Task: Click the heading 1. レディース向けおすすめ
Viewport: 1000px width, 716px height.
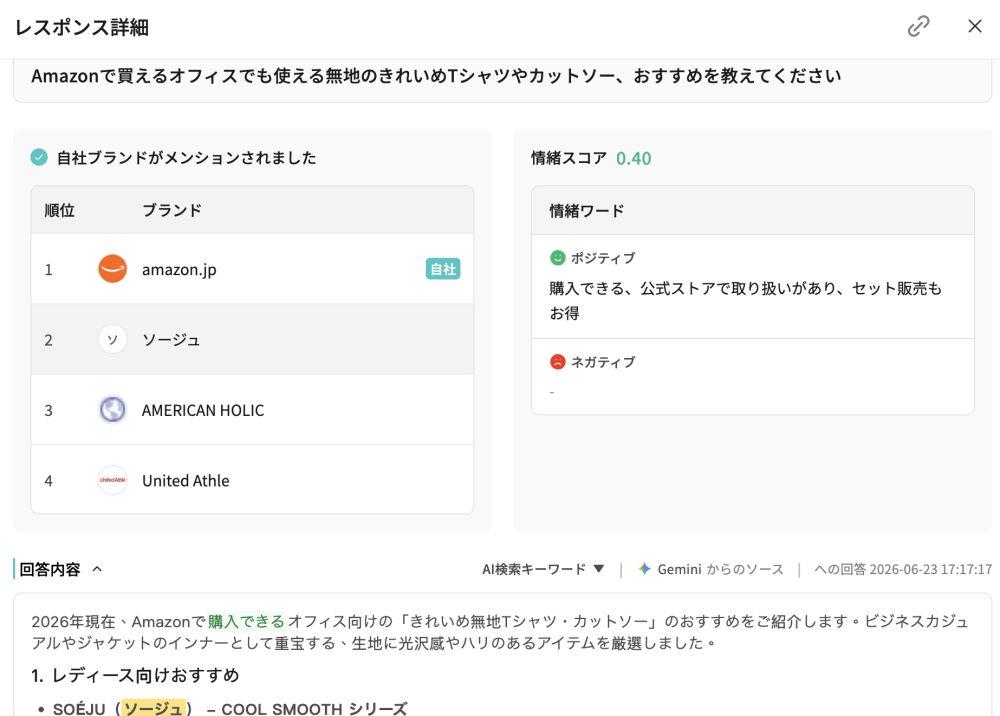Action: click(x=135, y=675)
